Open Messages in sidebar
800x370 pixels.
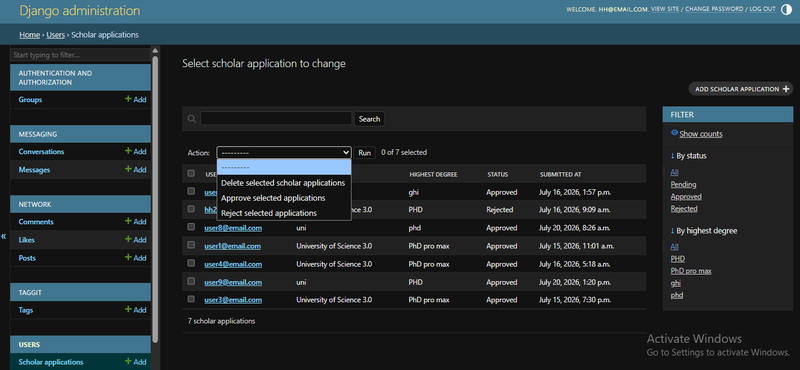tap(34, 169)
